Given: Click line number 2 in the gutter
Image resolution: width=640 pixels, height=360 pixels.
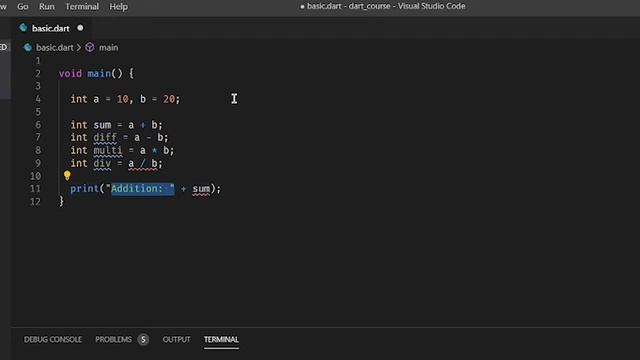Looking at the screenshot, I should point(38,74).
